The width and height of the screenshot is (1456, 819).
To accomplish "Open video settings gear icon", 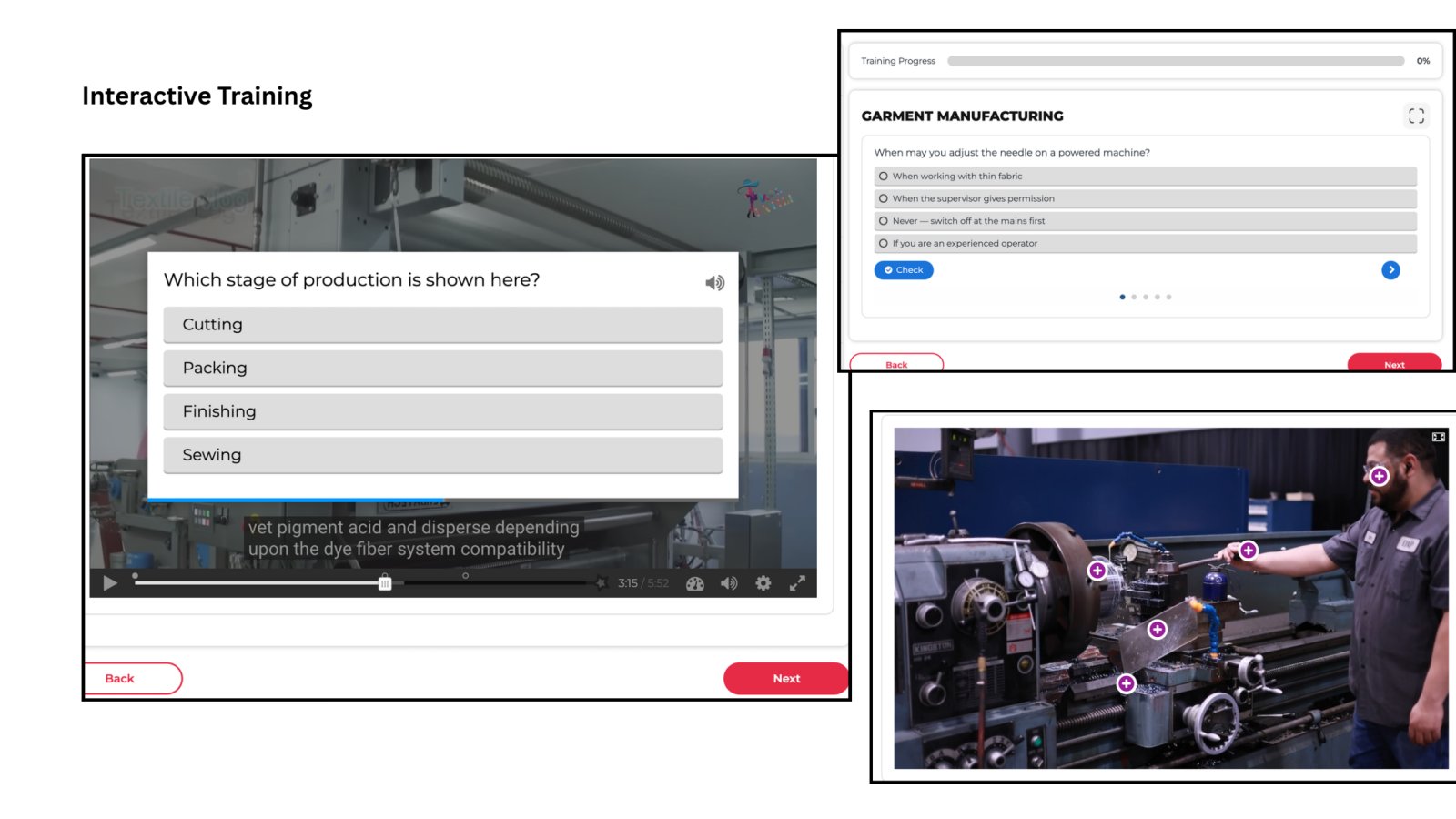I will point(763,583).
